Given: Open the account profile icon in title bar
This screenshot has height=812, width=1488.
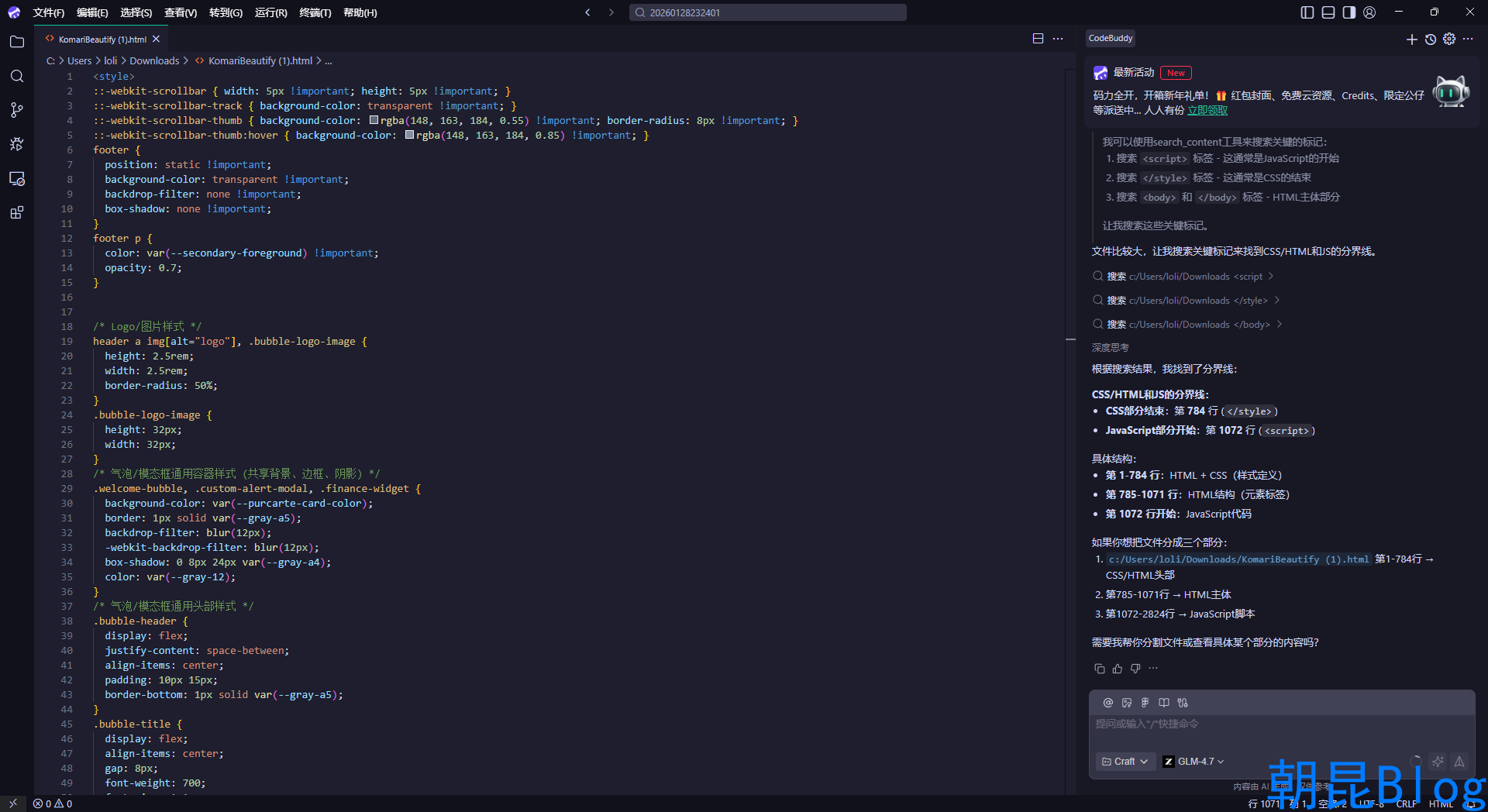Looking at the screenshot, I should pos(1369,12).
